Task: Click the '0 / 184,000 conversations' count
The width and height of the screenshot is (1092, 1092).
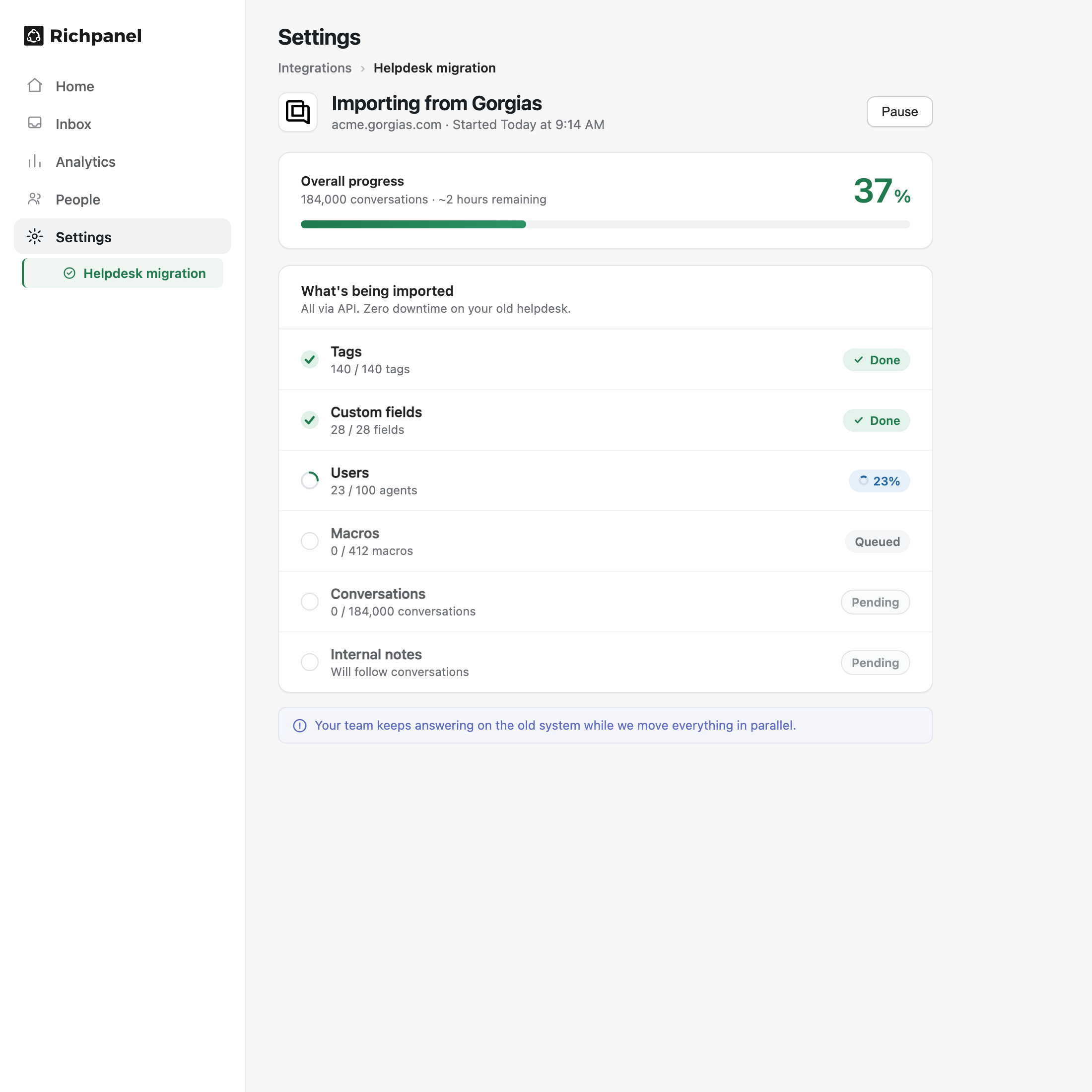Action: (403, 611)
